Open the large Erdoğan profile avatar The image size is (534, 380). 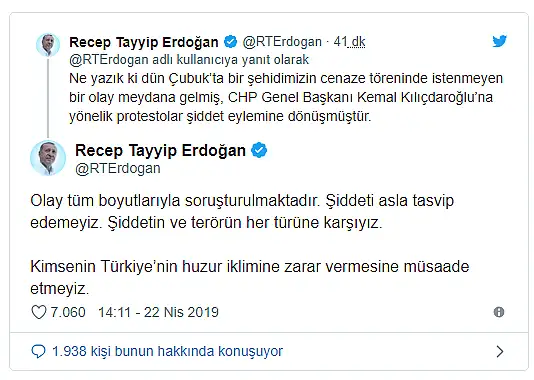[x=48, y=158]
